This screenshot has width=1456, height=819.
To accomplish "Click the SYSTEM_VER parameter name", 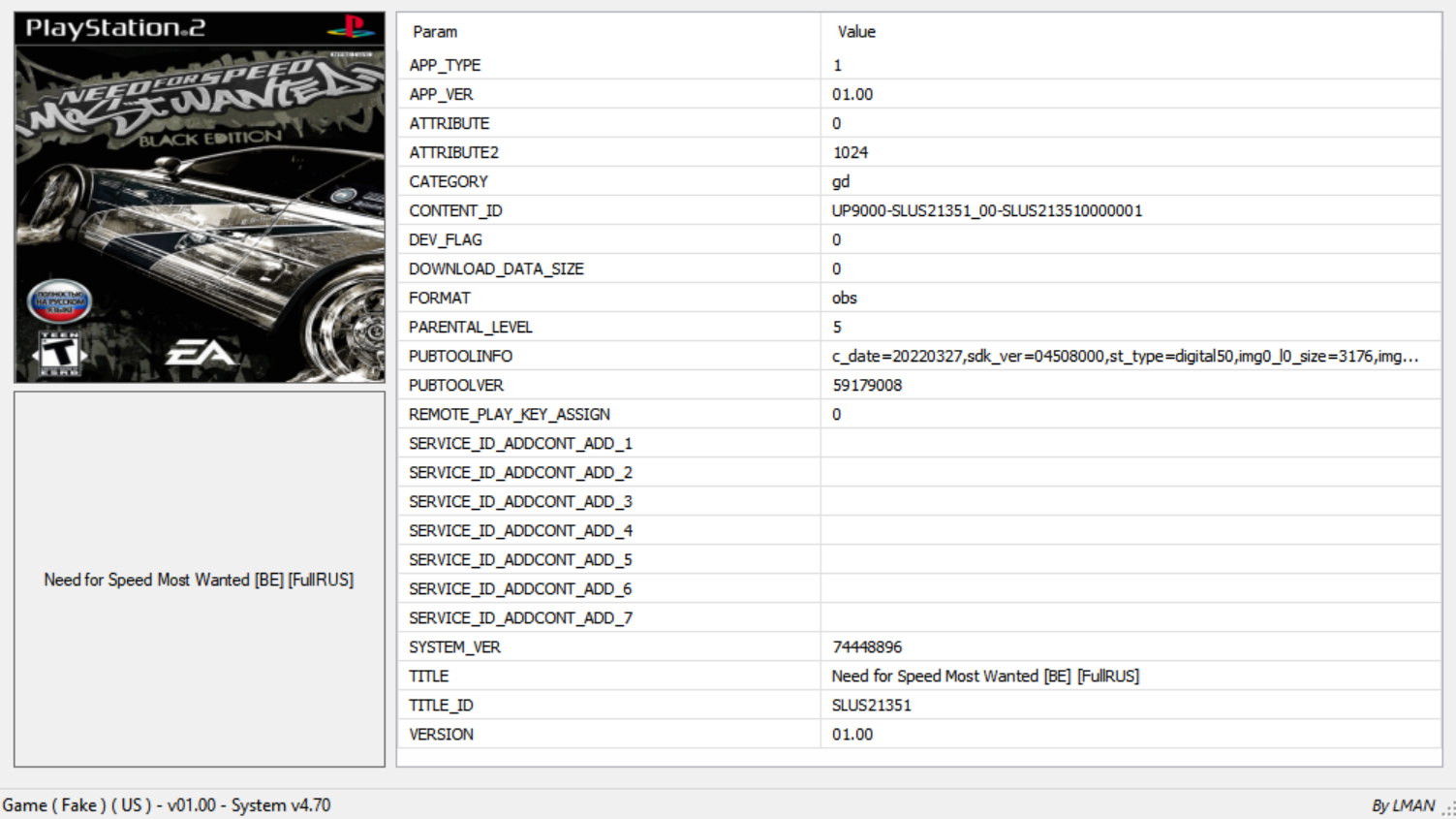I will click(454, 646).
